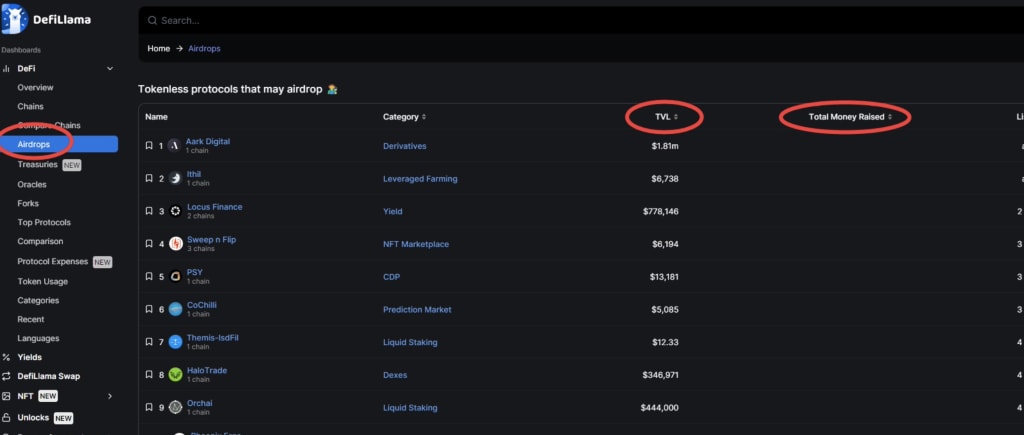Open Overview in the sidebar
This screenshot has width=1024, height=435.
(x=35, y=88)
